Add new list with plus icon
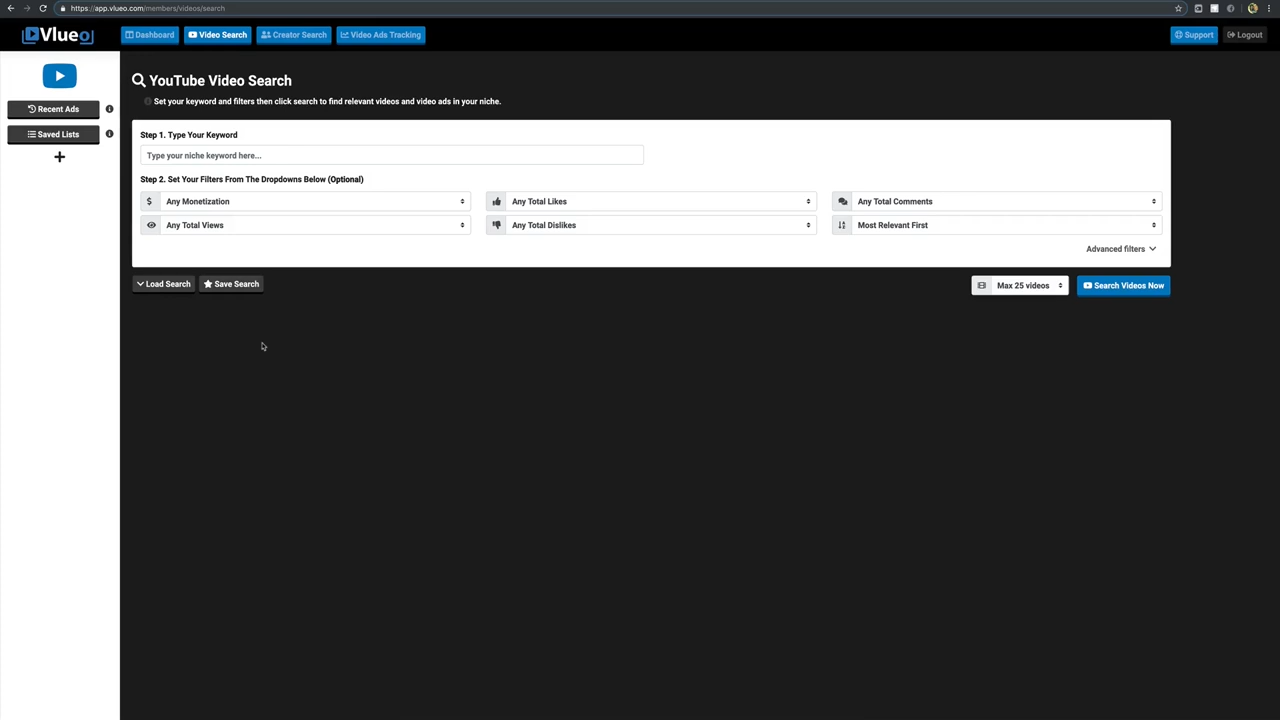The height and width of the screenshot is (720, 1280). point(59,157)
